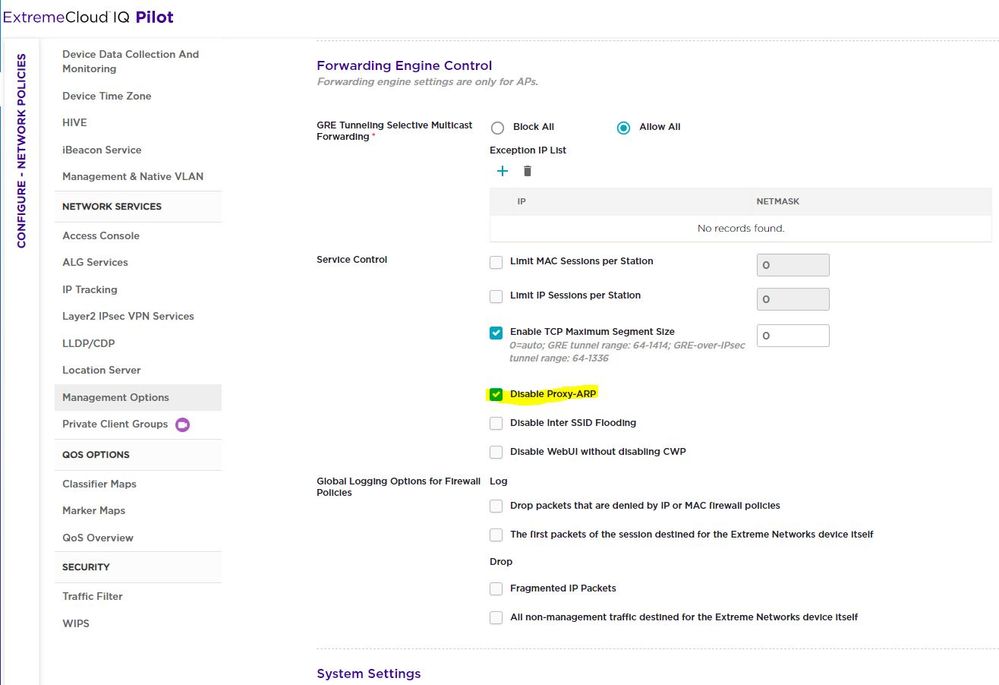The height and width of the screenshot is (685, 999).
Task: Click the video icon beside Private Client Groups
Action: click(183, 424)
